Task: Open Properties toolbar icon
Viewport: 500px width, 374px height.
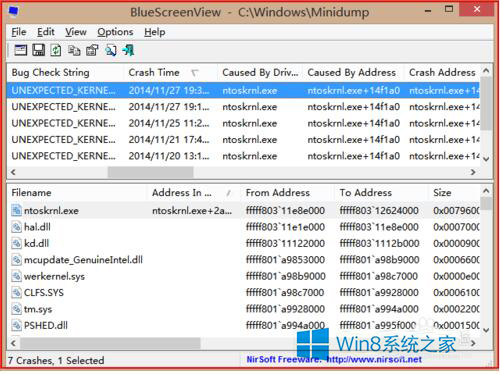Action: pyautogui.click(x=92, y=50)
